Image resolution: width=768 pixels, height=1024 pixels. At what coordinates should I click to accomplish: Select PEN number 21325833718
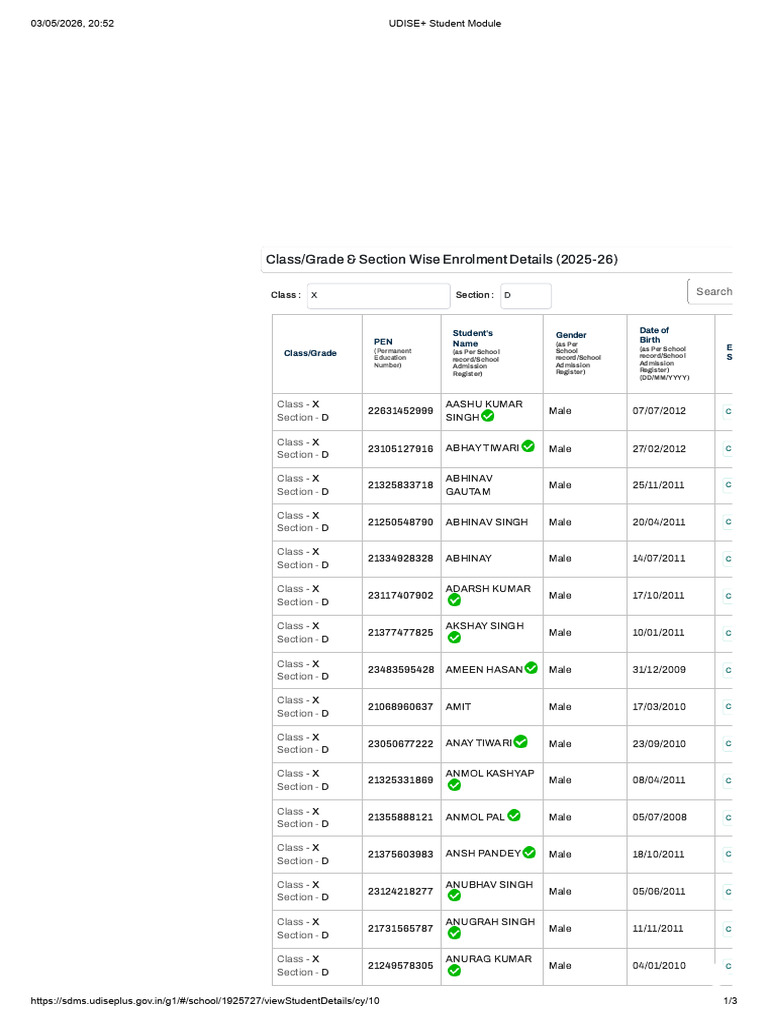click(400, 485)
